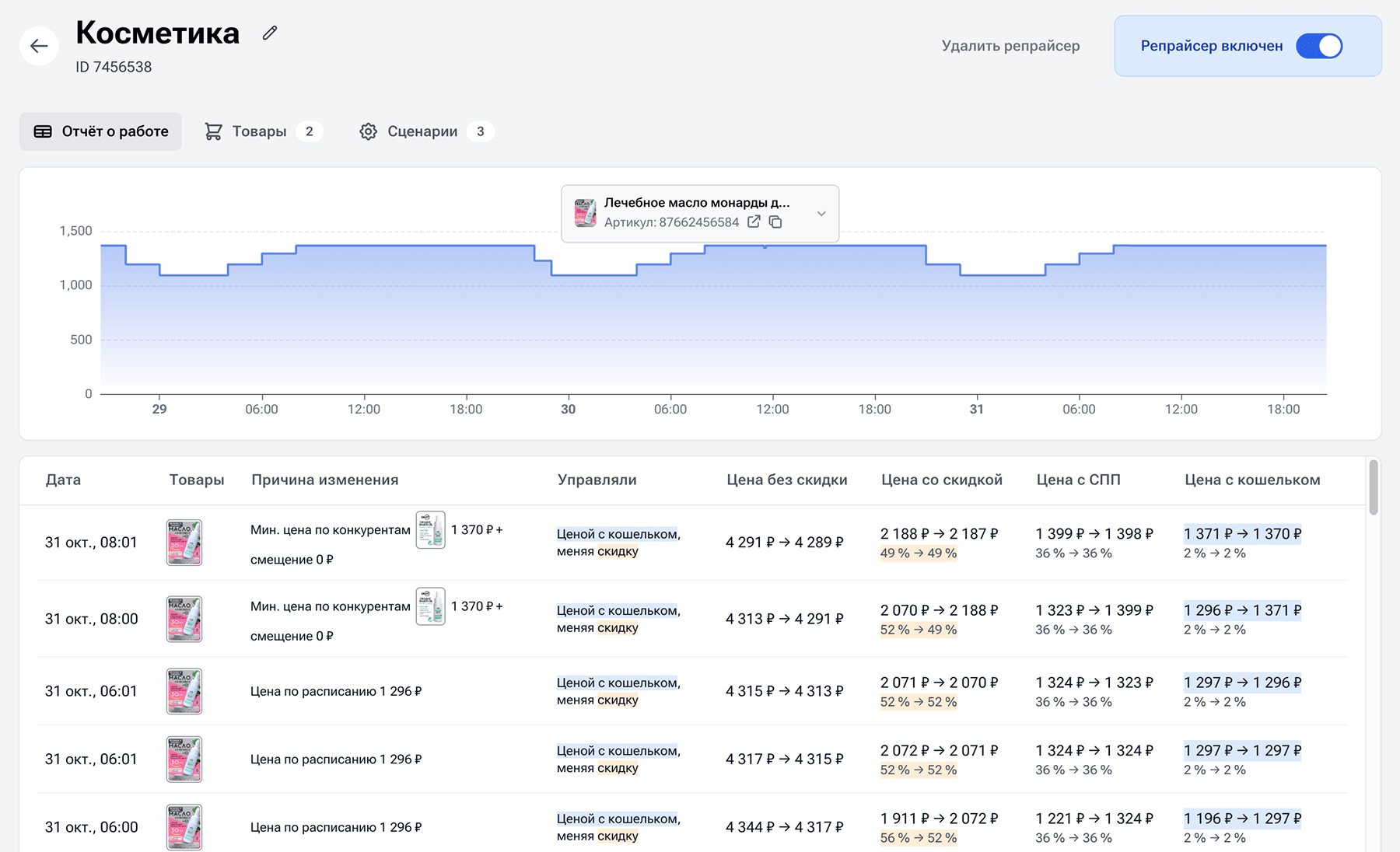The width and height of the screenshot is (1400, 852).
Task: Click Удалить репрайсер button
Action: [1010, 46]
